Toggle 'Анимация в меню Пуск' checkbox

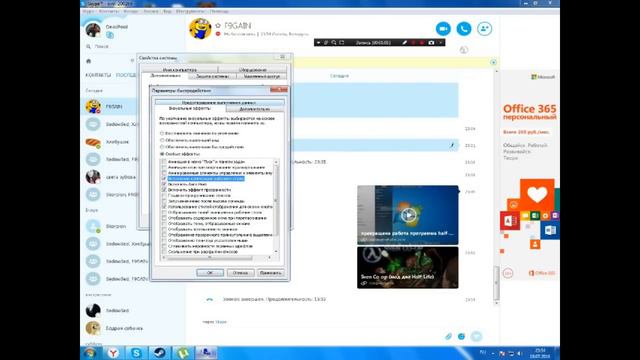pos(164,162)
